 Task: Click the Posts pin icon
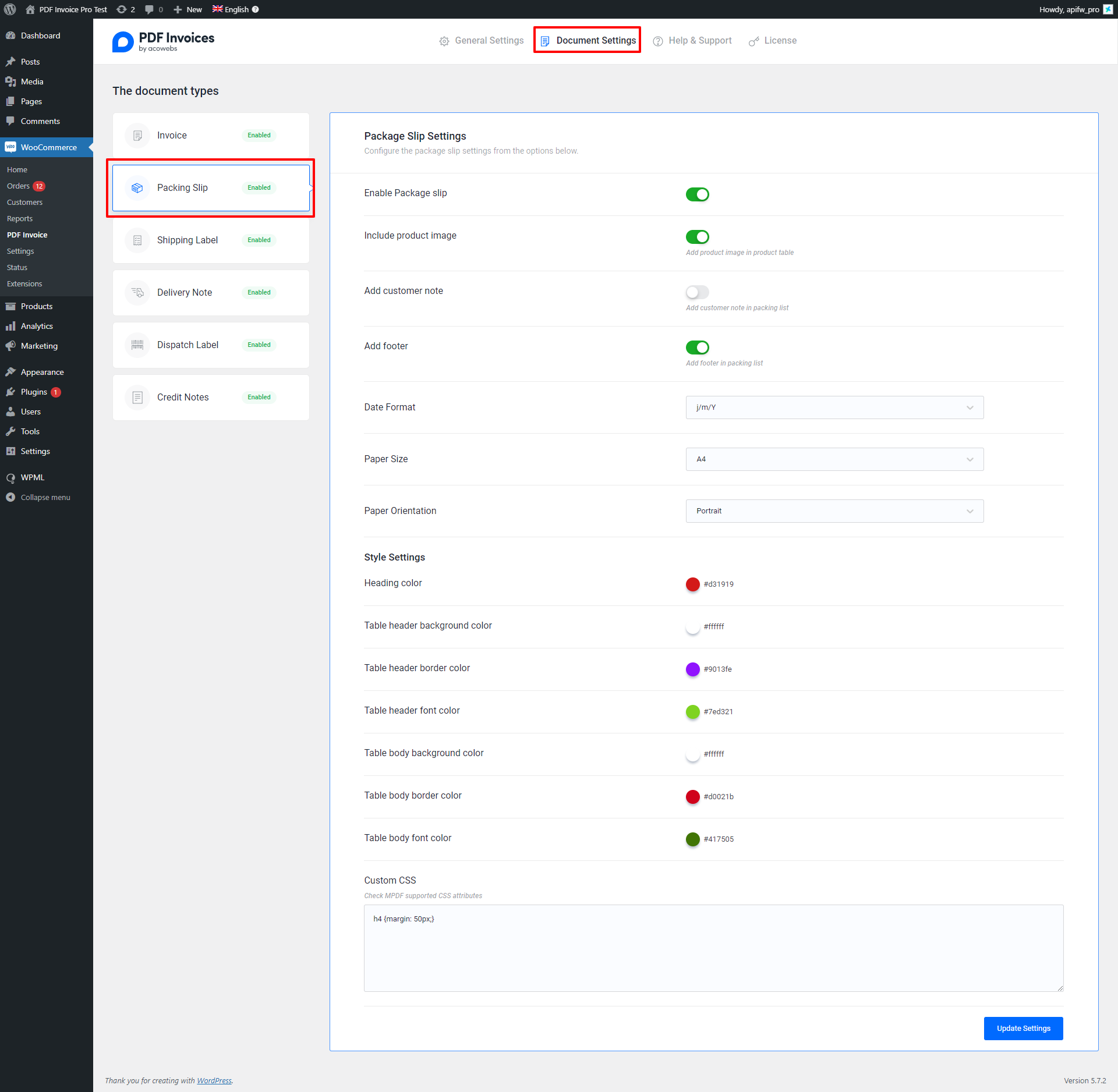click(x=10, y=62)
